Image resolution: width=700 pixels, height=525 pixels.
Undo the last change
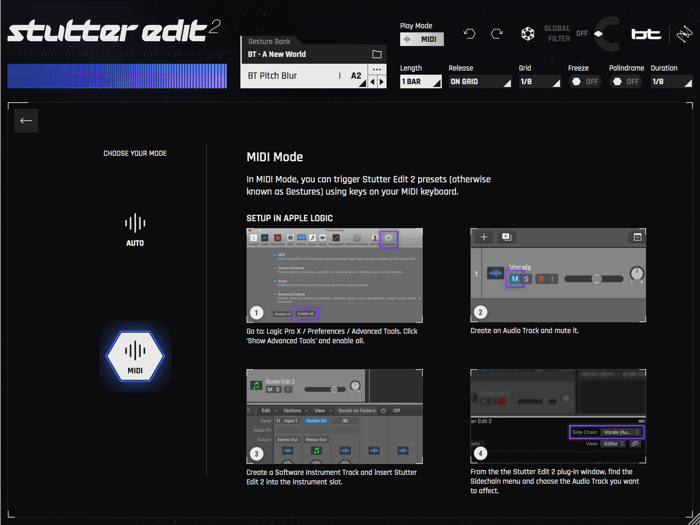(469, 34)
